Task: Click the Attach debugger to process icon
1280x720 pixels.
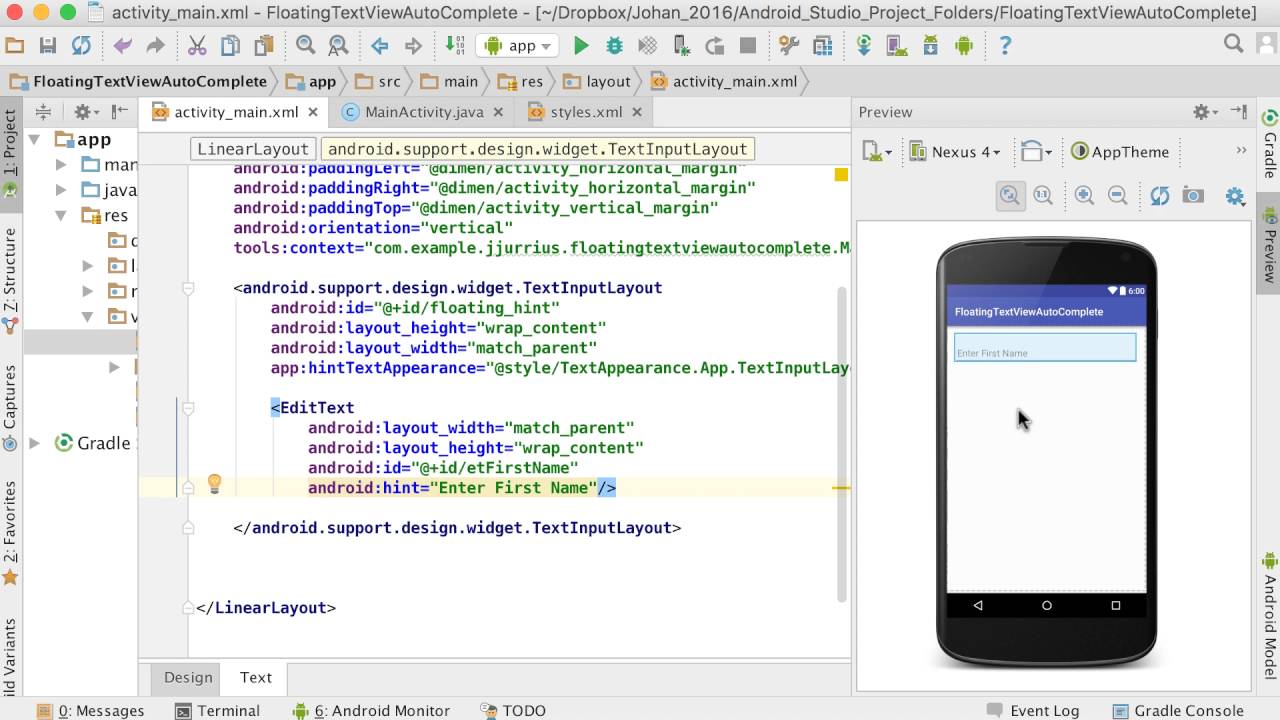Action: click(681, 46)
